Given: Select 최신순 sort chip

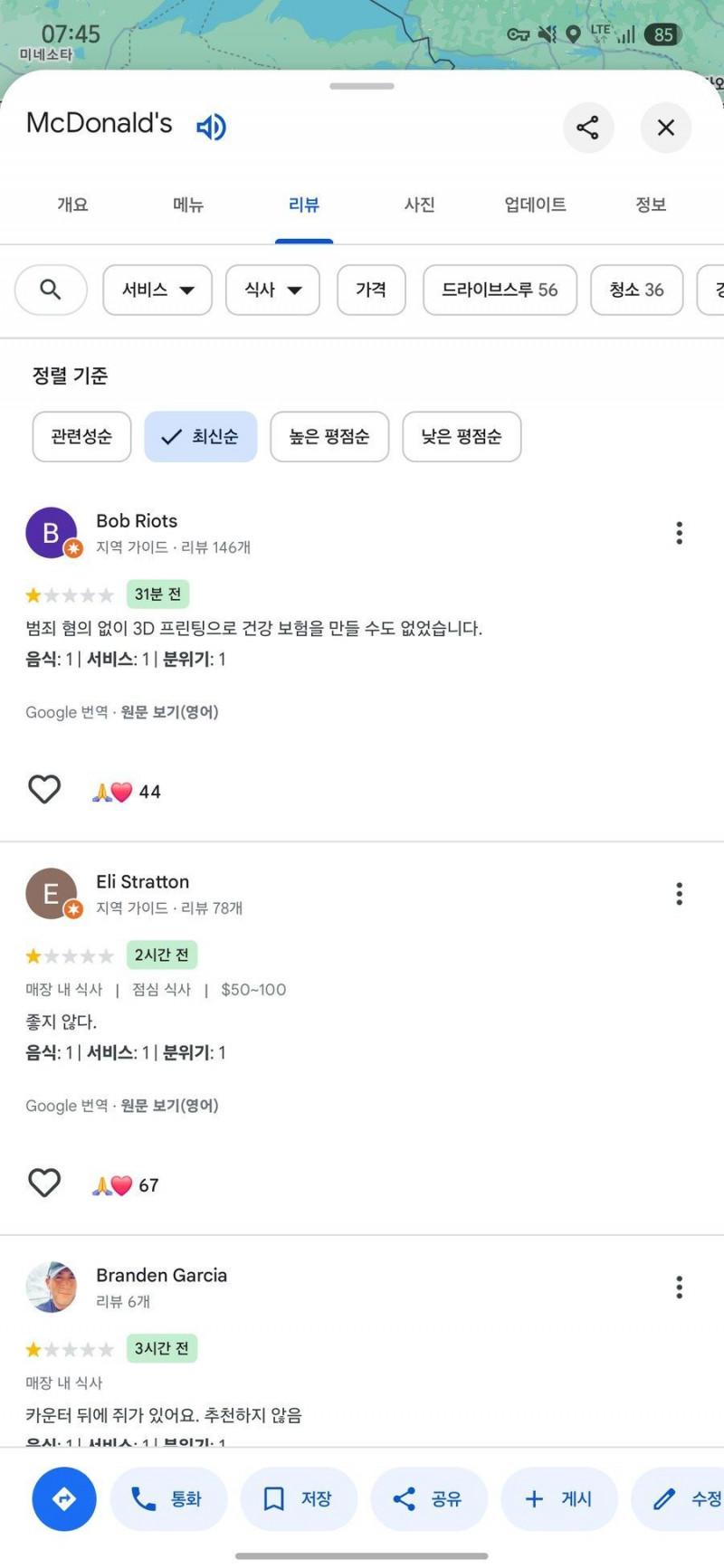Looking at the screenshot, I should coord(201,437).
